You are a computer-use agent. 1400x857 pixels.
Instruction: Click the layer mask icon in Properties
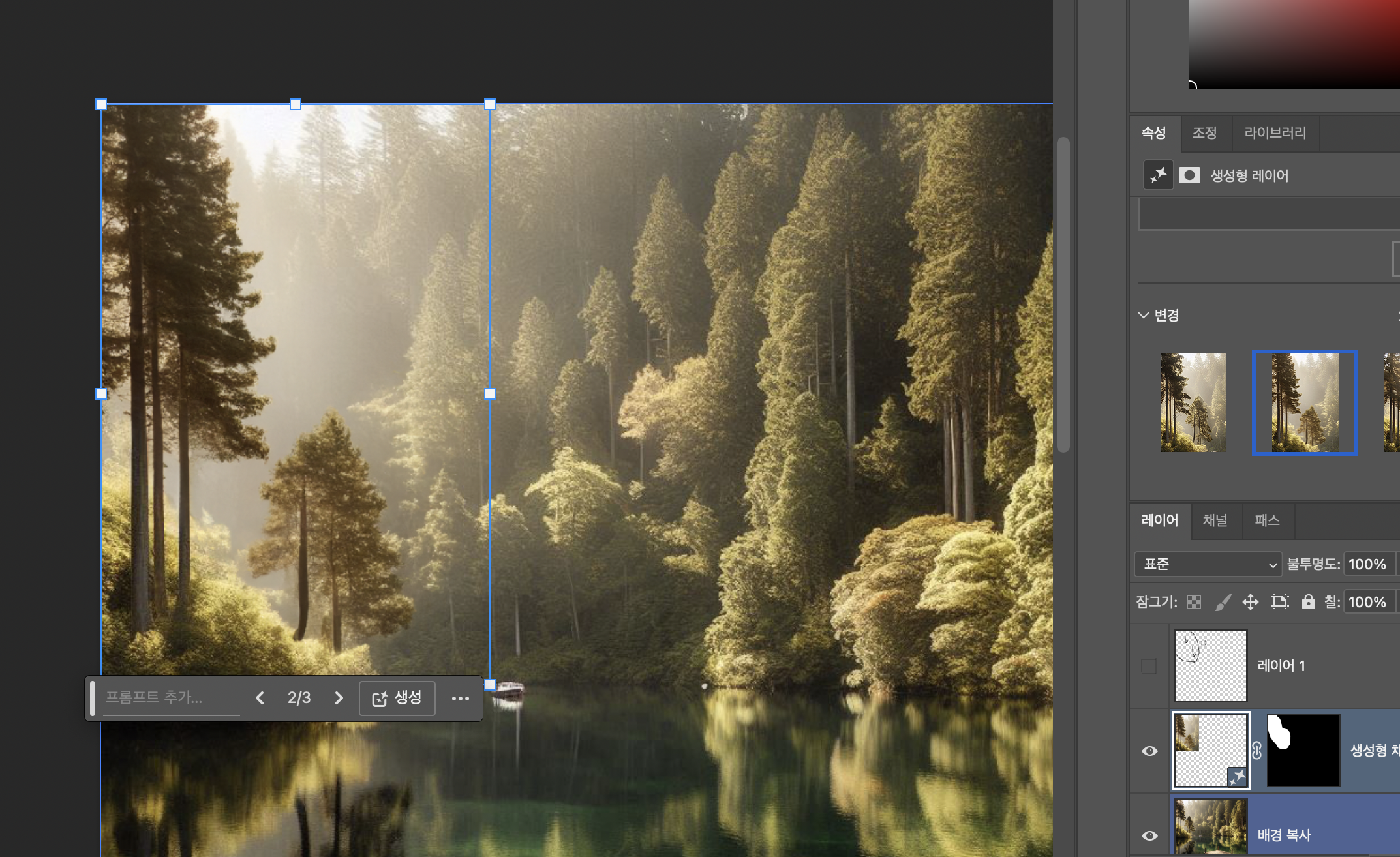[x=1189, y=175]
